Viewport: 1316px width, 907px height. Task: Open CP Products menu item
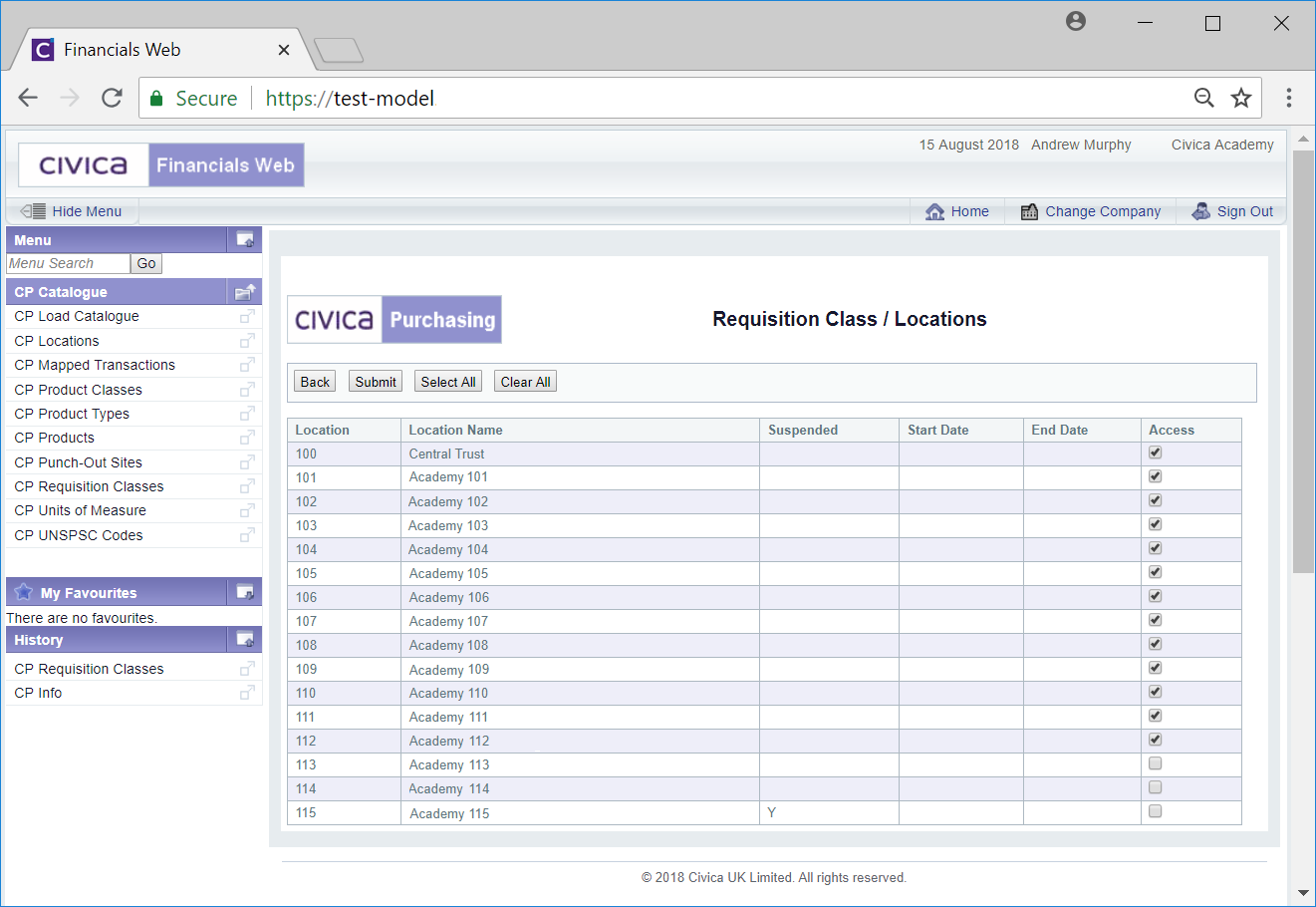[x=55, y=438]
